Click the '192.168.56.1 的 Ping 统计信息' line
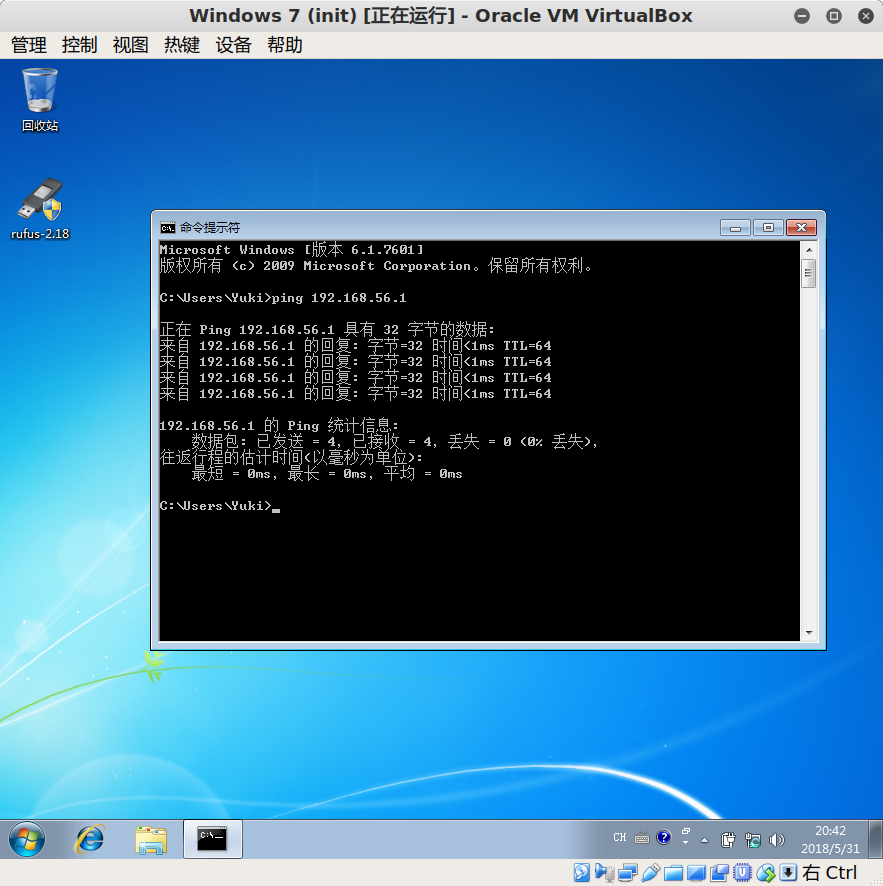 click(279, 425)
